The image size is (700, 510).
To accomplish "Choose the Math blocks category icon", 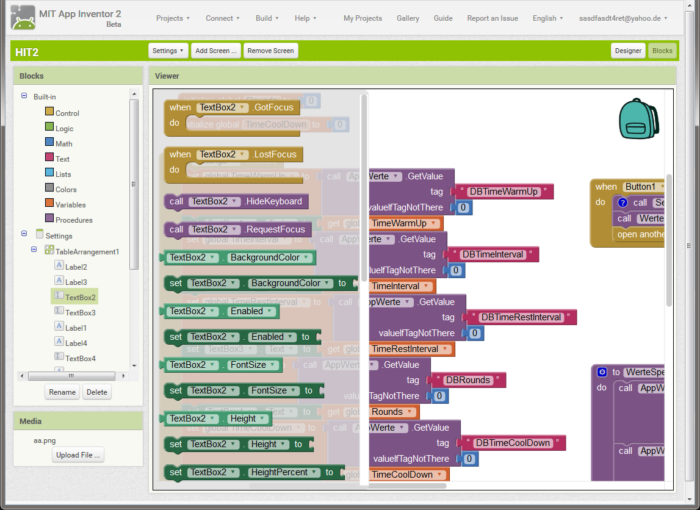I will 49,142.
